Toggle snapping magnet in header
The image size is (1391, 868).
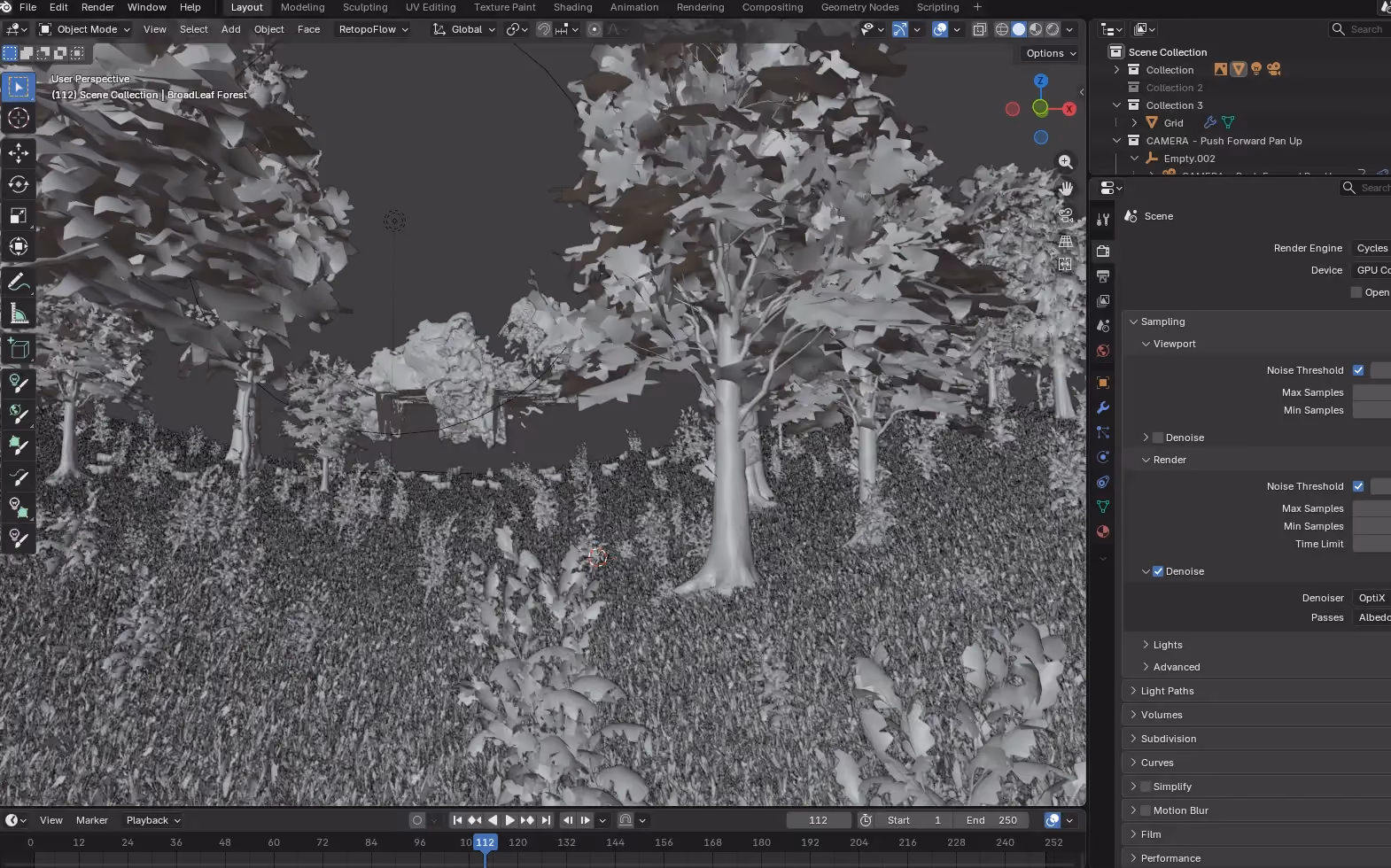(544, 29)
